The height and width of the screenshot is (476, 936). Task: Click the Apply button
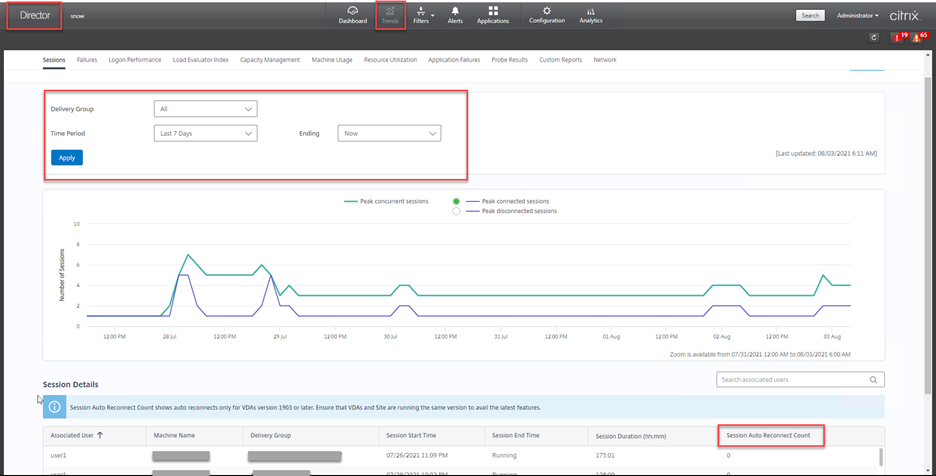pos(67,158)
